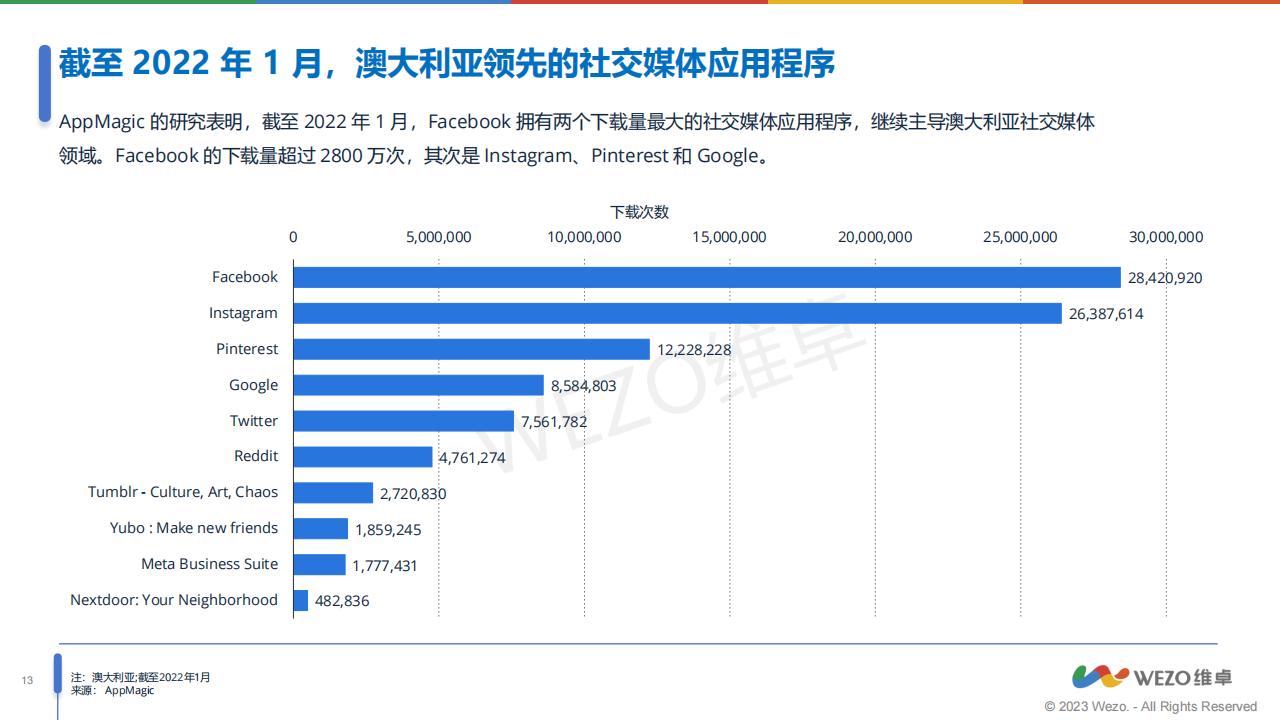Click the value 4,761,274
The image size is (1280, 720).
[472, 458]
